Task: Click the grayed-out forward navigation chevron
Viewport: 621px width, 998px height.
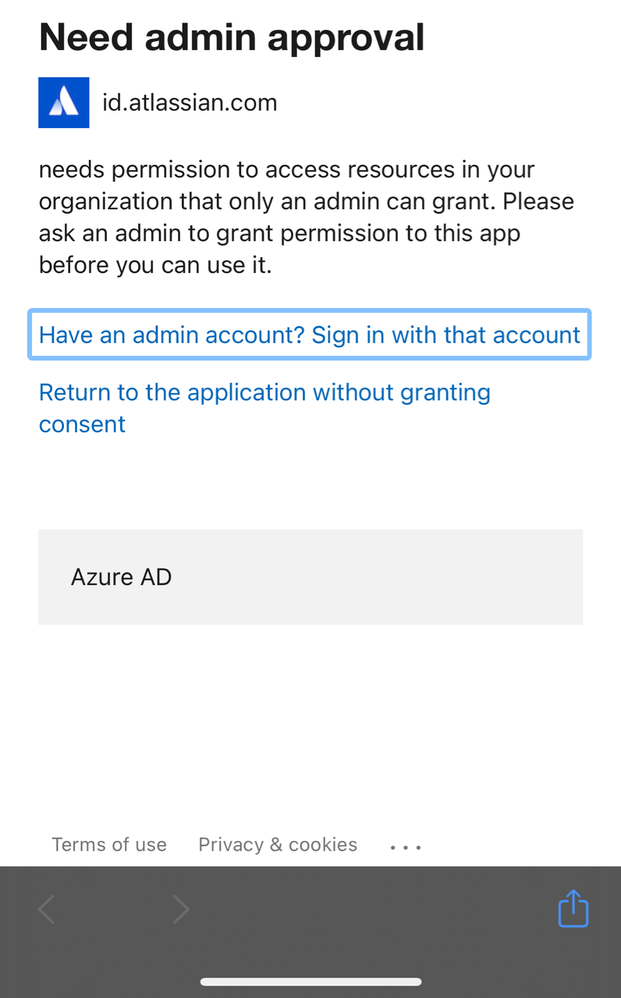Action: (180, 908)
